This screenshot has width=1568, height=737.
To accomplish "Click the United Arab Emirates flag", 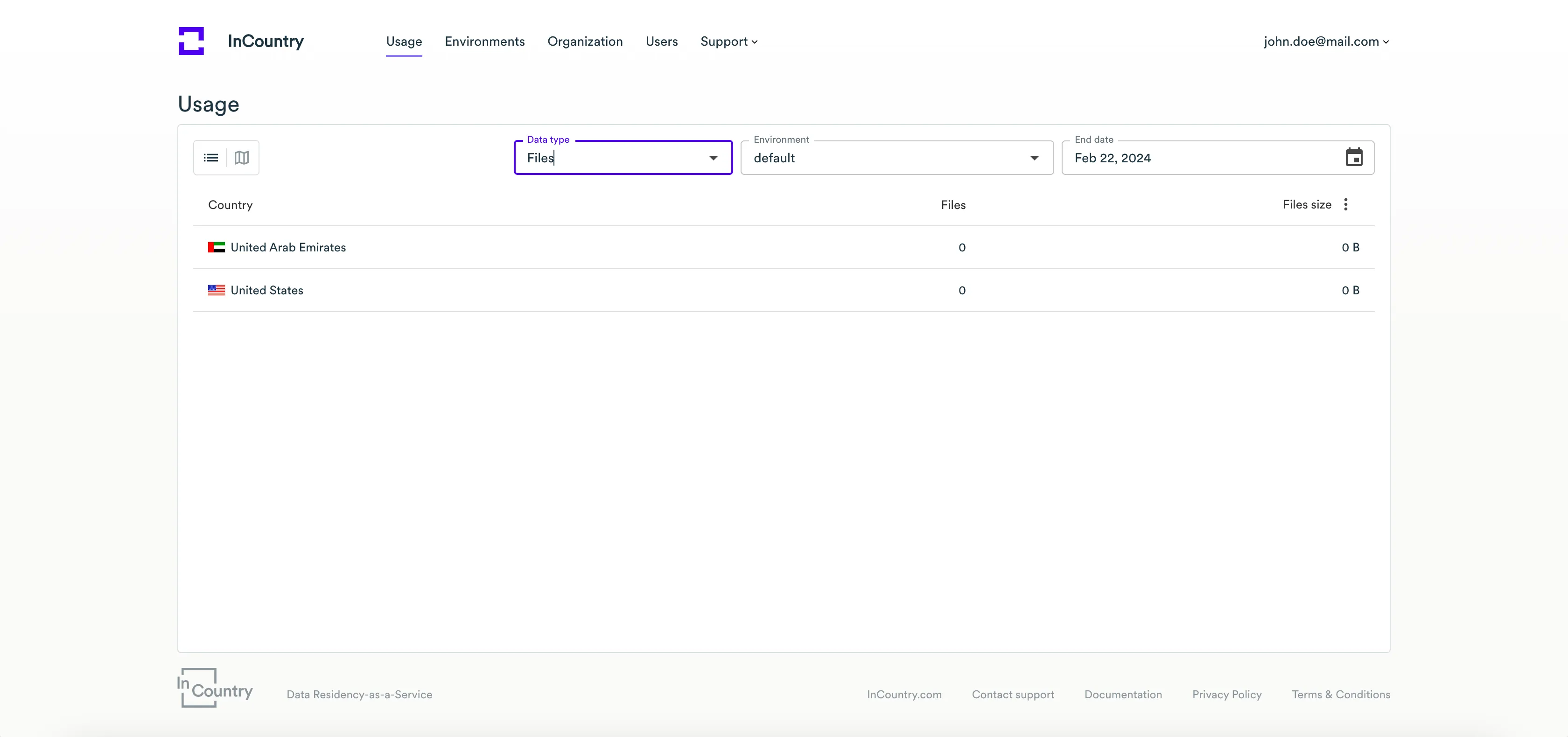I will [x=216, y=247].
